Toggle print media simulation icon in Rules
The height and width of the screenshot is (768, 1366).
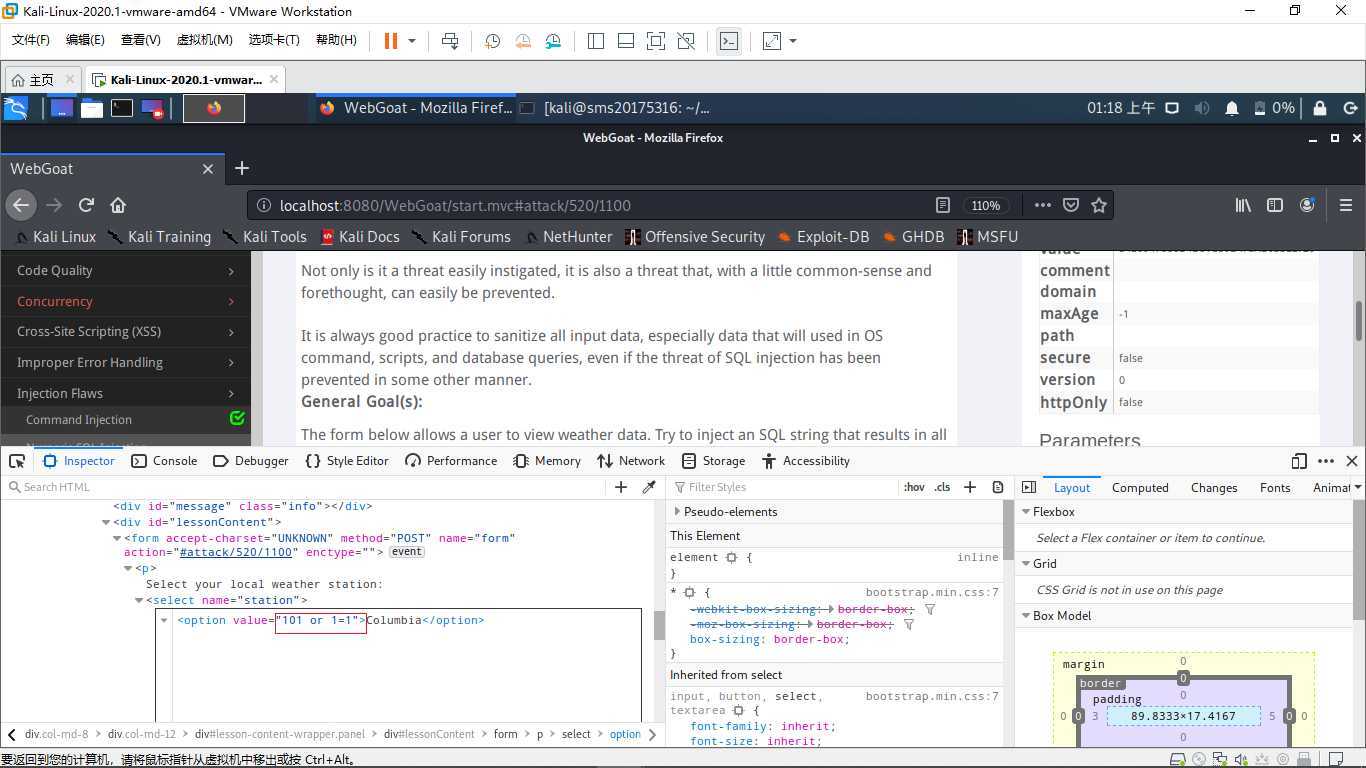click(x=998, y=487)
